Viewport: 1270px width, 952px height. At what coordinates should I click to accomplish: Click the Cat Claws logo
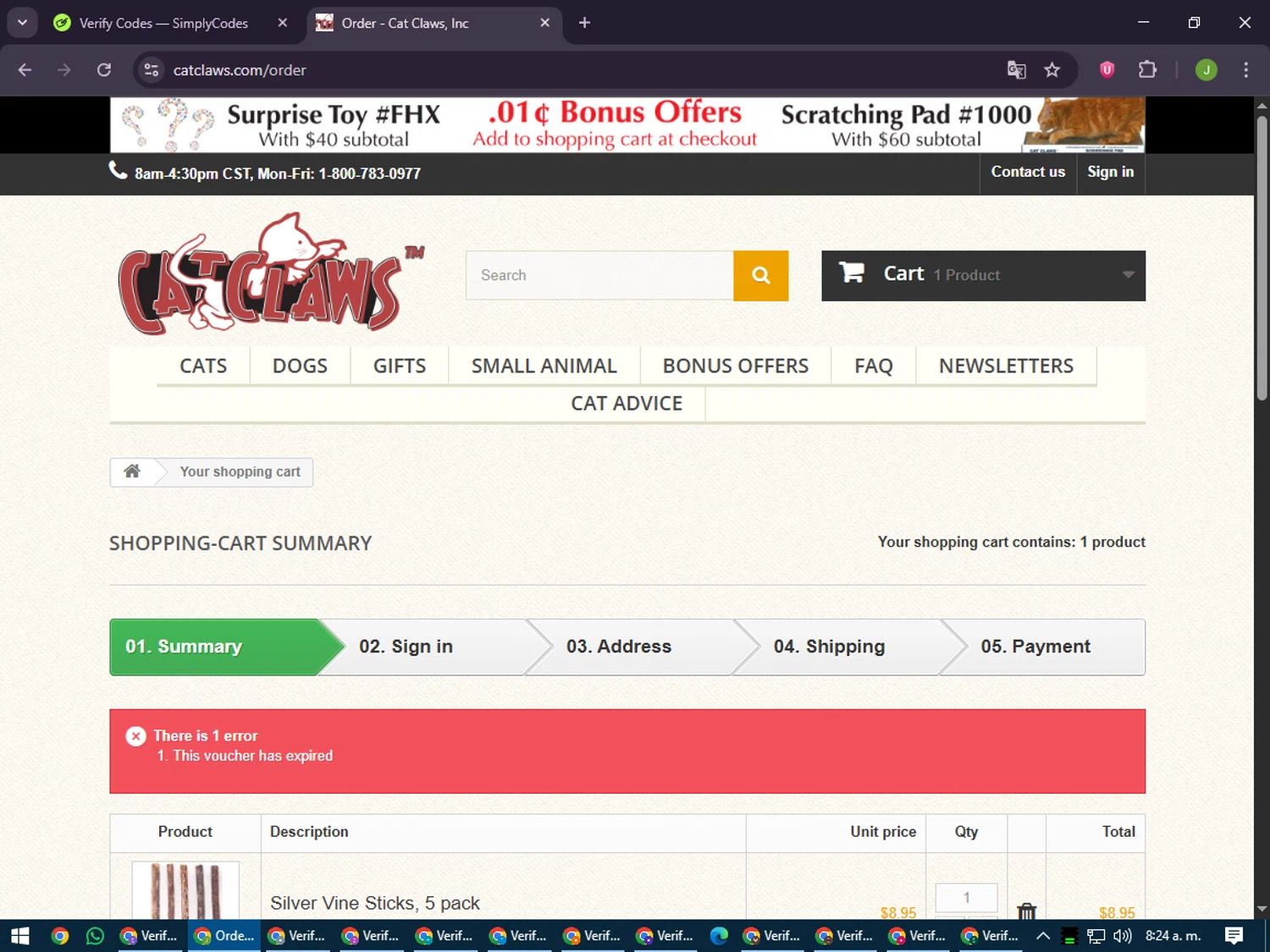click(271, 273)
